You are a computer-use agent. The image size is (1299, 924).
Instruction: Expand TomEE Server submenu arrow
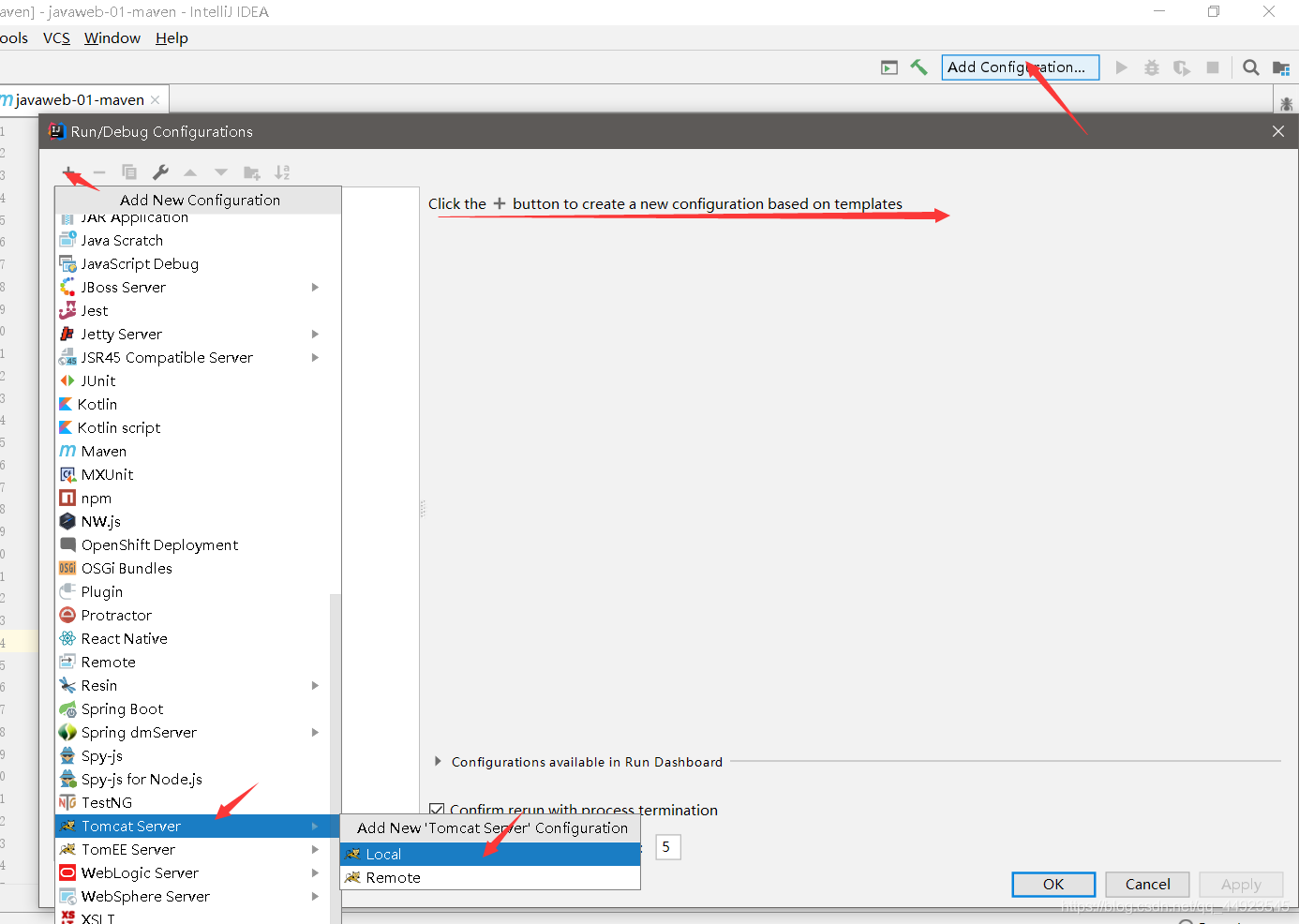pos(315,849)
